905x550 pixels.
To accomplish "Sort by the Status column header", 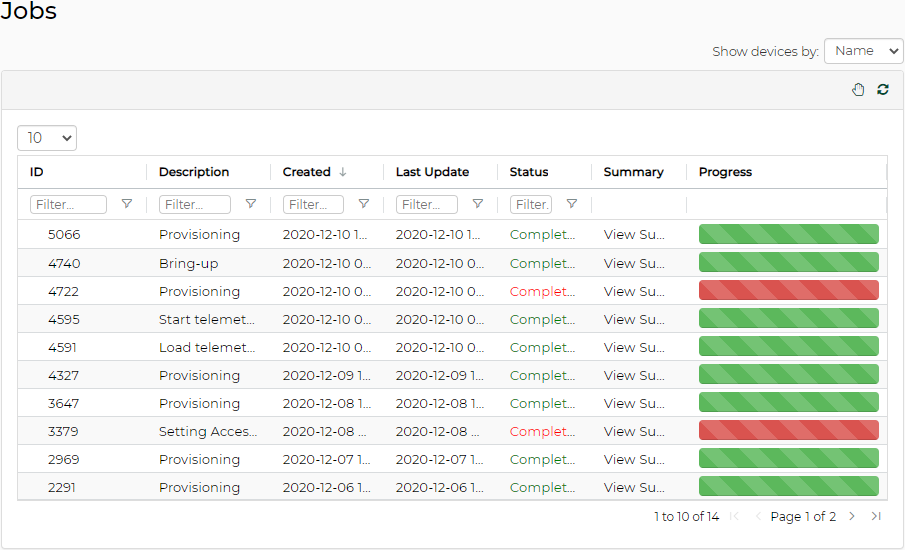I will [529, 172].
